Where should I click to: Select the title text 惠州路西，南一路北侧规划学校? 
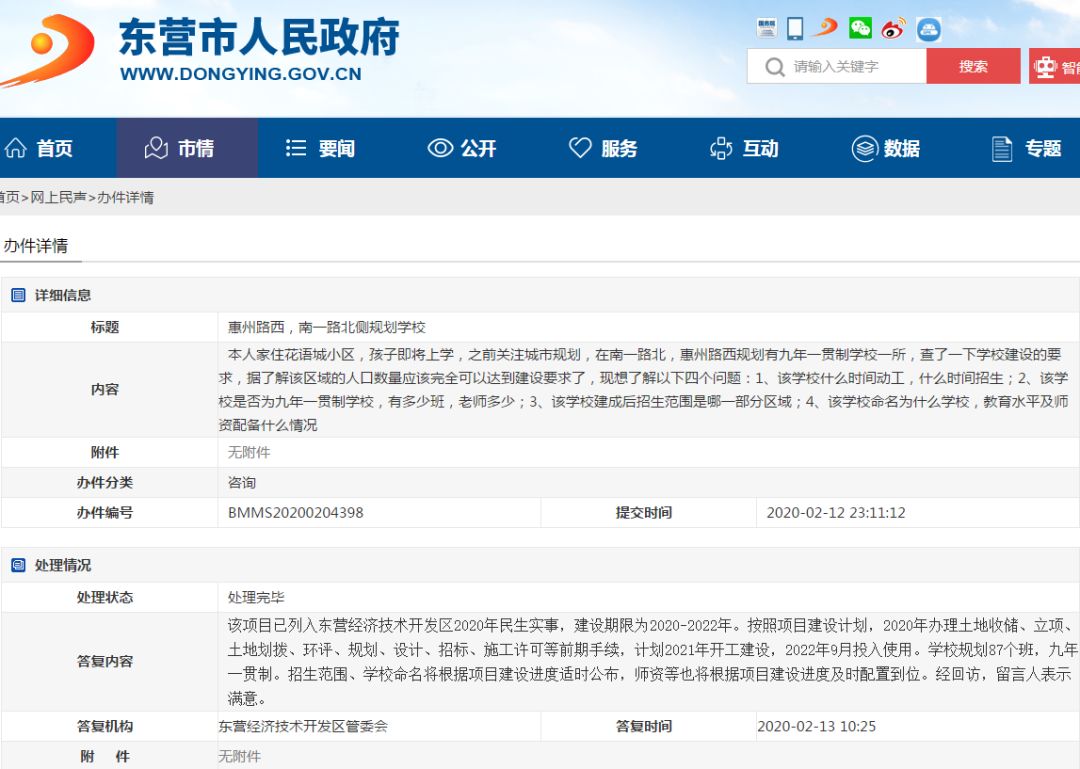(327, 327)
